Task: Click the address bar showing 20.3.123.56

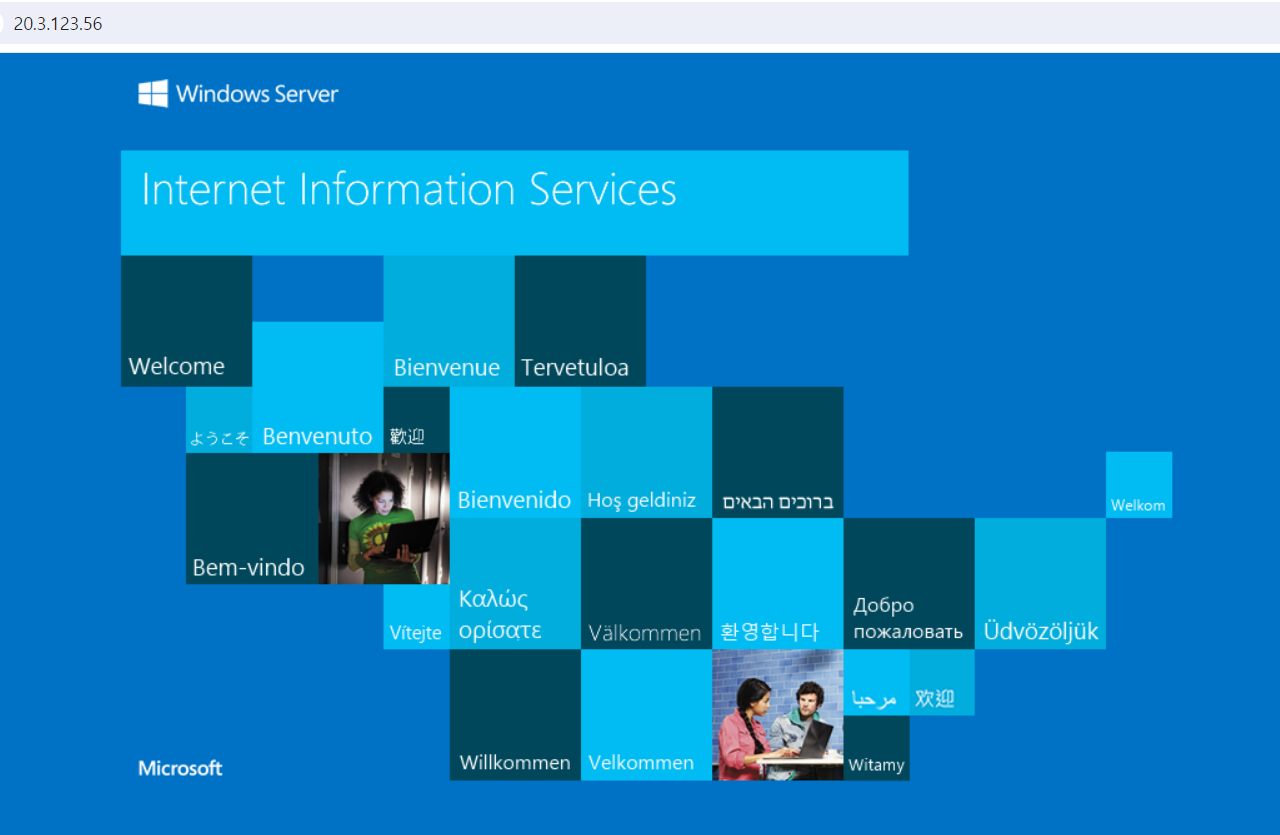Action: (x=640, y=23)
